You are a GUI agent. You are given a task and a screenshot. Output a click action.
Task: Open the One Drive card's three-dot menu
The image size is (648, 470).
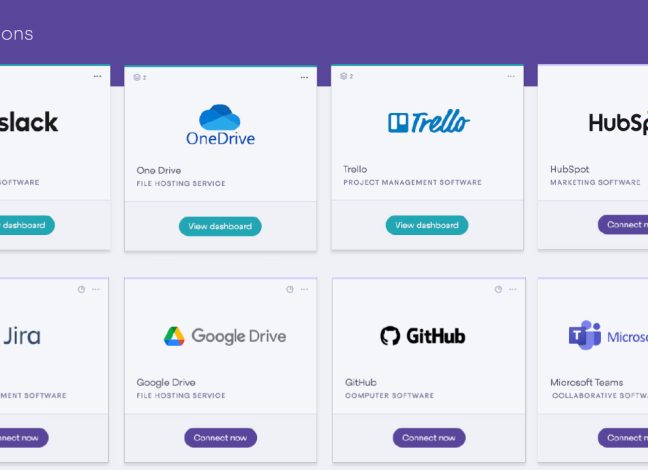click(x=304, y=77)
